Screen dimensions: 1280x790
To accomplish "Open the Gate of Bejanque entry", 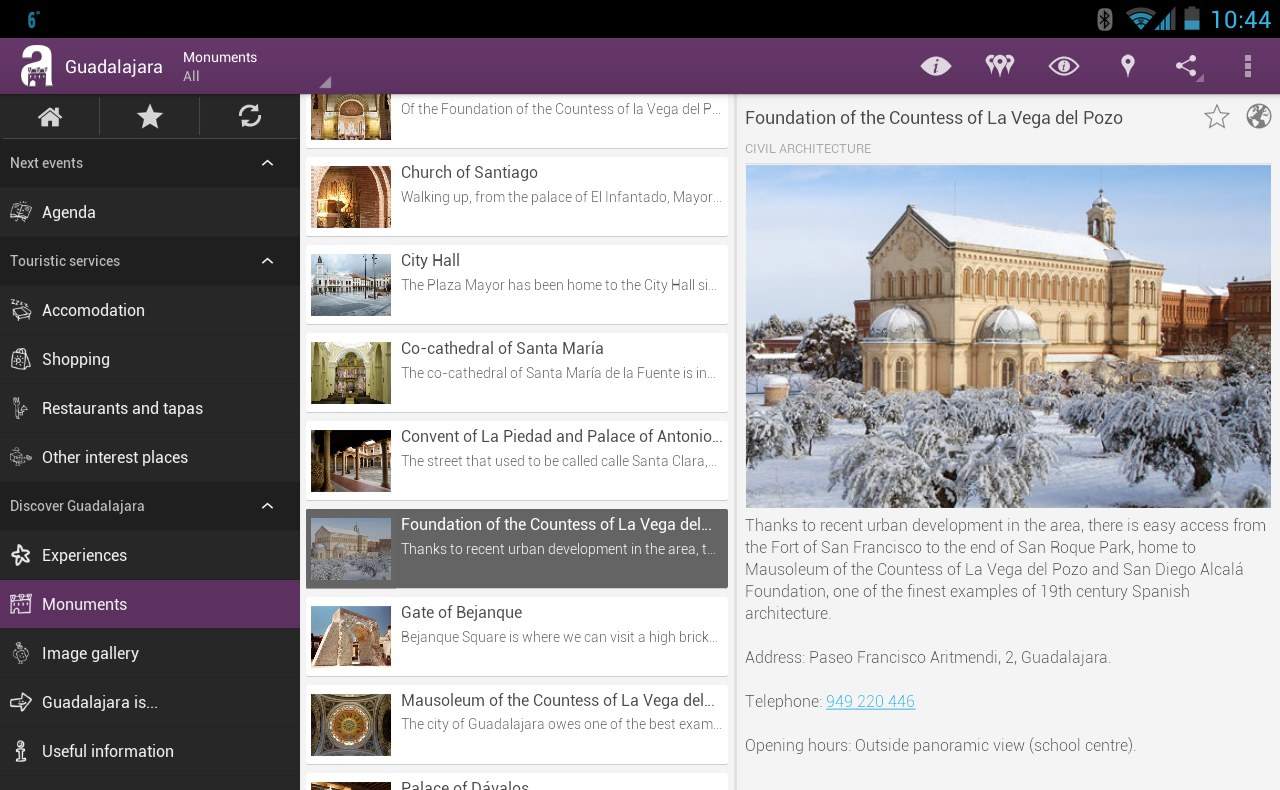I will 517,636.
